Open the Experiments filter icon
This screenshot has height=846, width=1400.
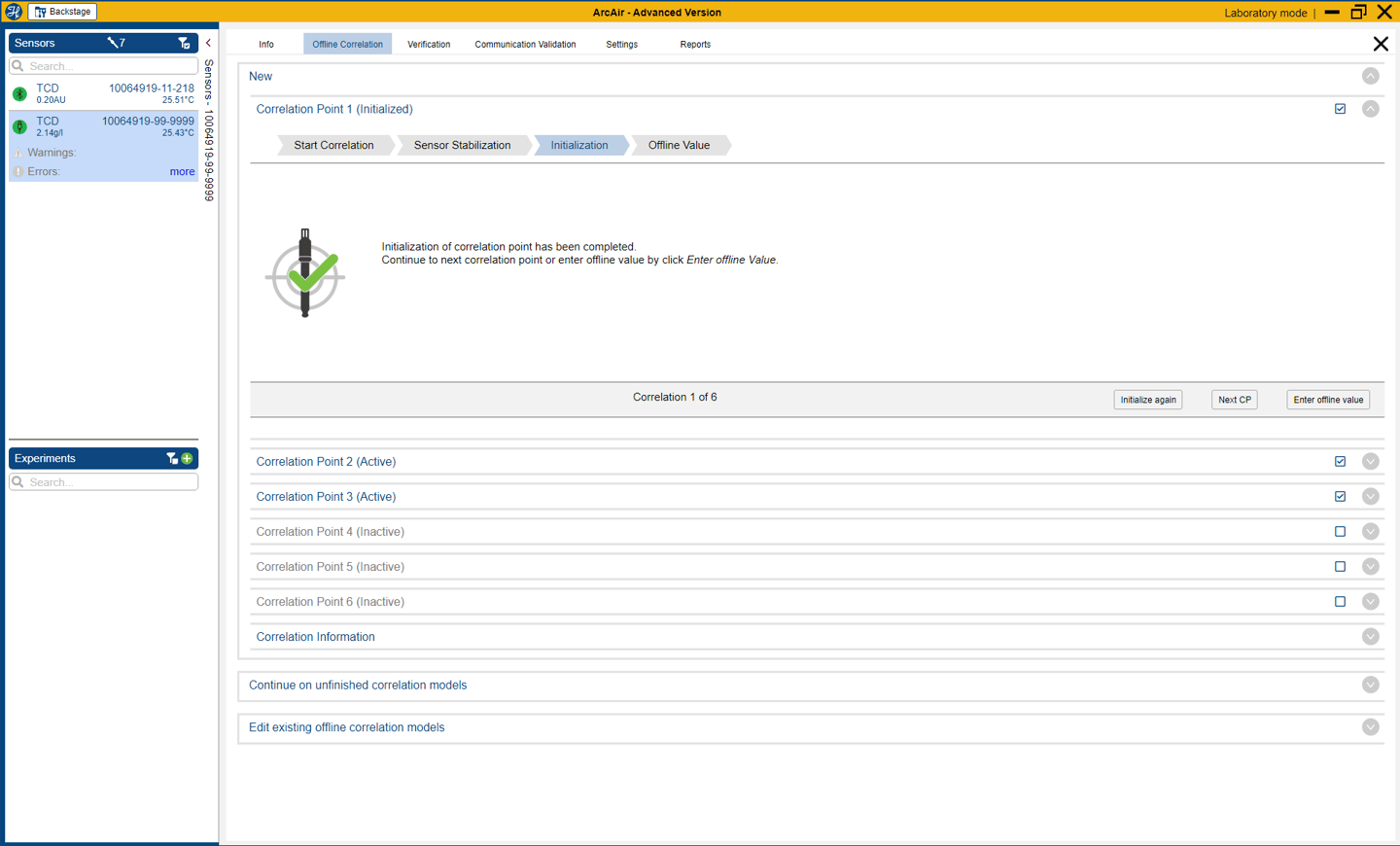point(171,458)
